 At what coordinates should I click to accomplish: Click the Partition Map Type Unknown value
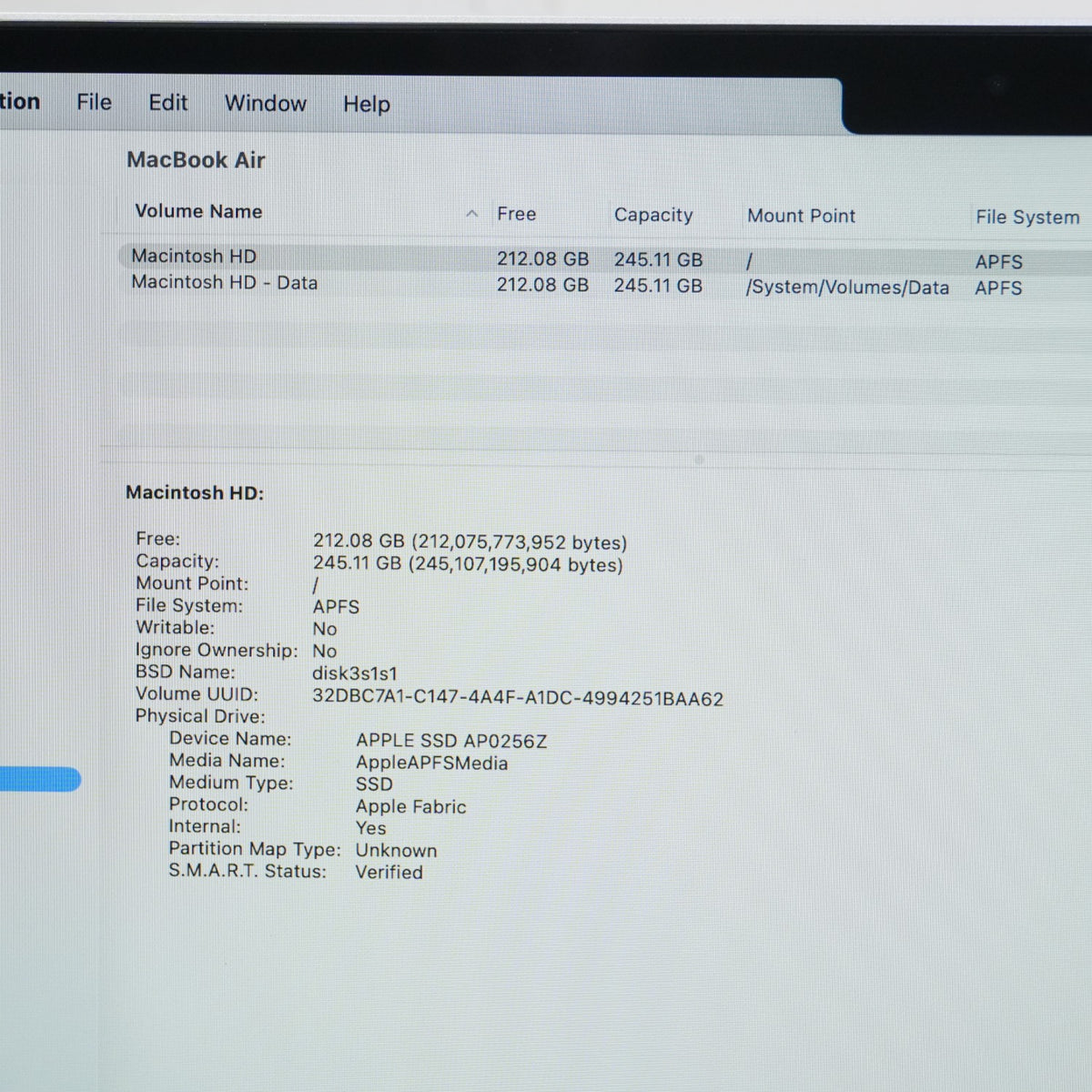[396, 850]
